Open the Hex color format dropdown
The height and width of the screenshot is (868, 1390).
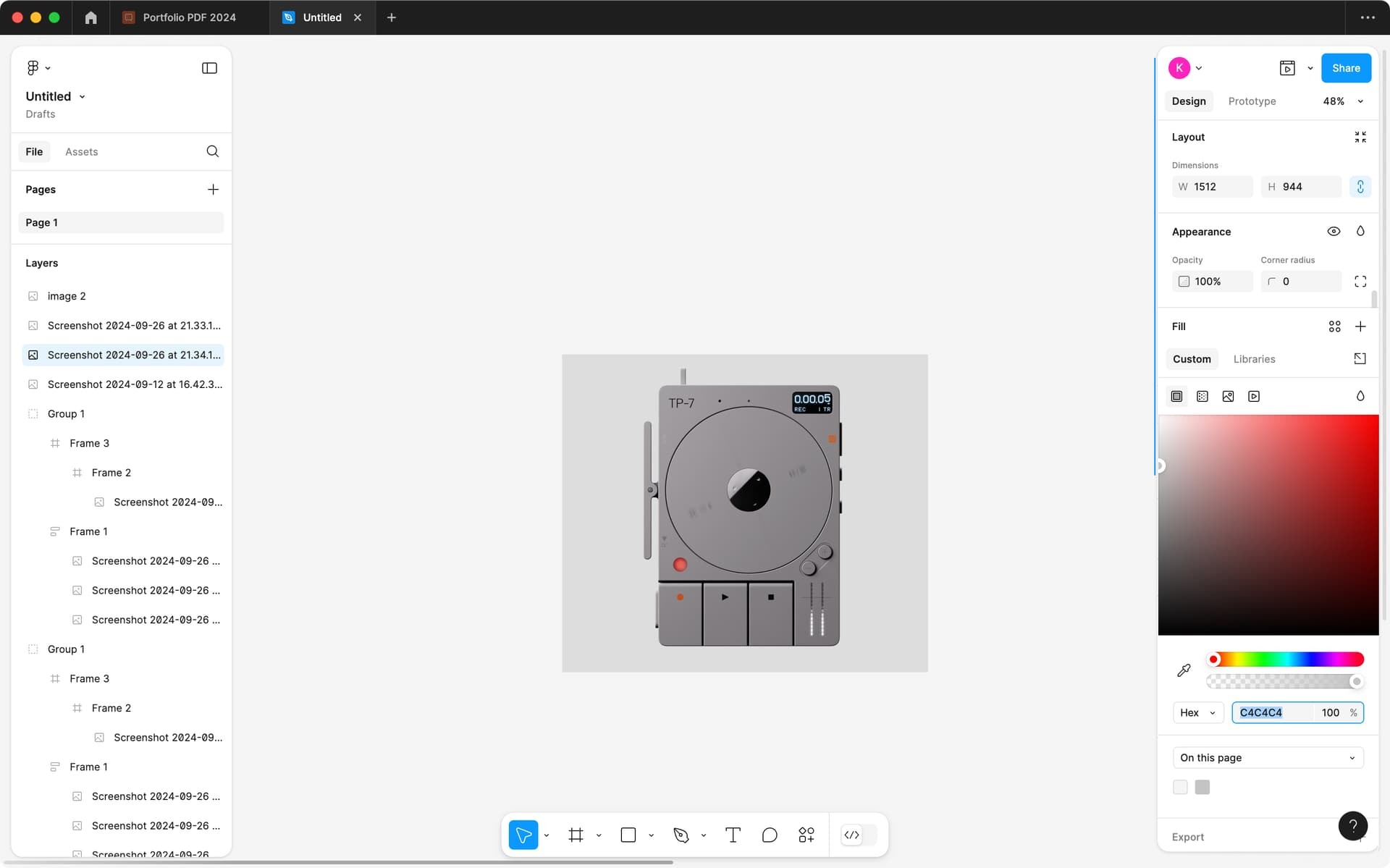[x=1197, y=712]
